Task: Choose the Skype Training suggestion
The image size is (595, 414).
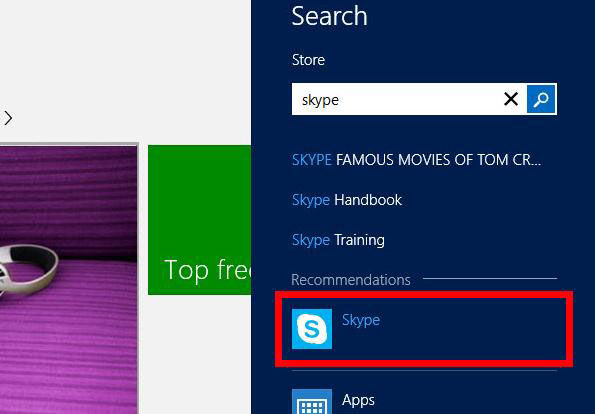Action: click(338, 240)
